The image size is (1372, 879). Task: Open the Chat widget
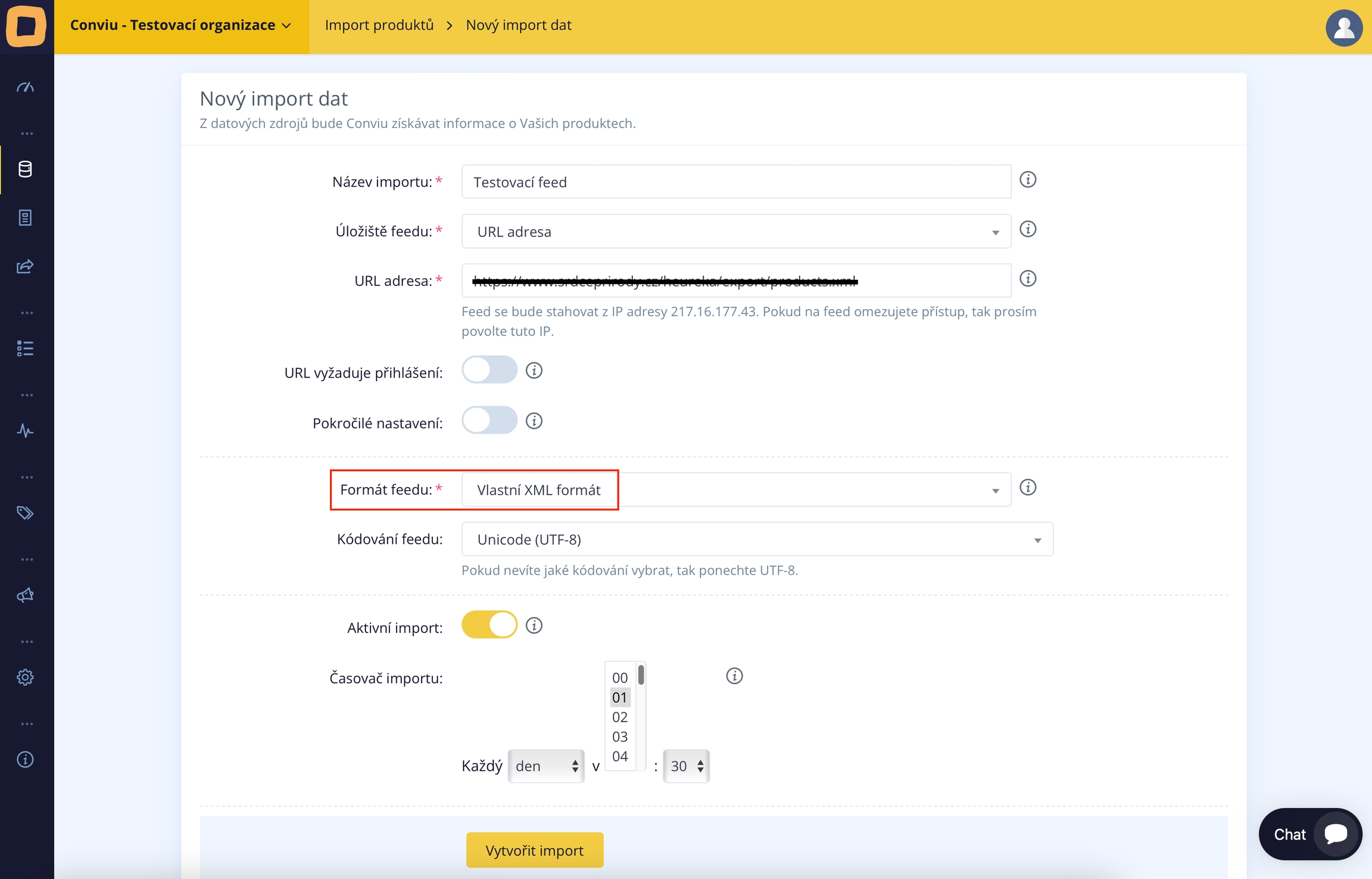(x=1309, y=834)
